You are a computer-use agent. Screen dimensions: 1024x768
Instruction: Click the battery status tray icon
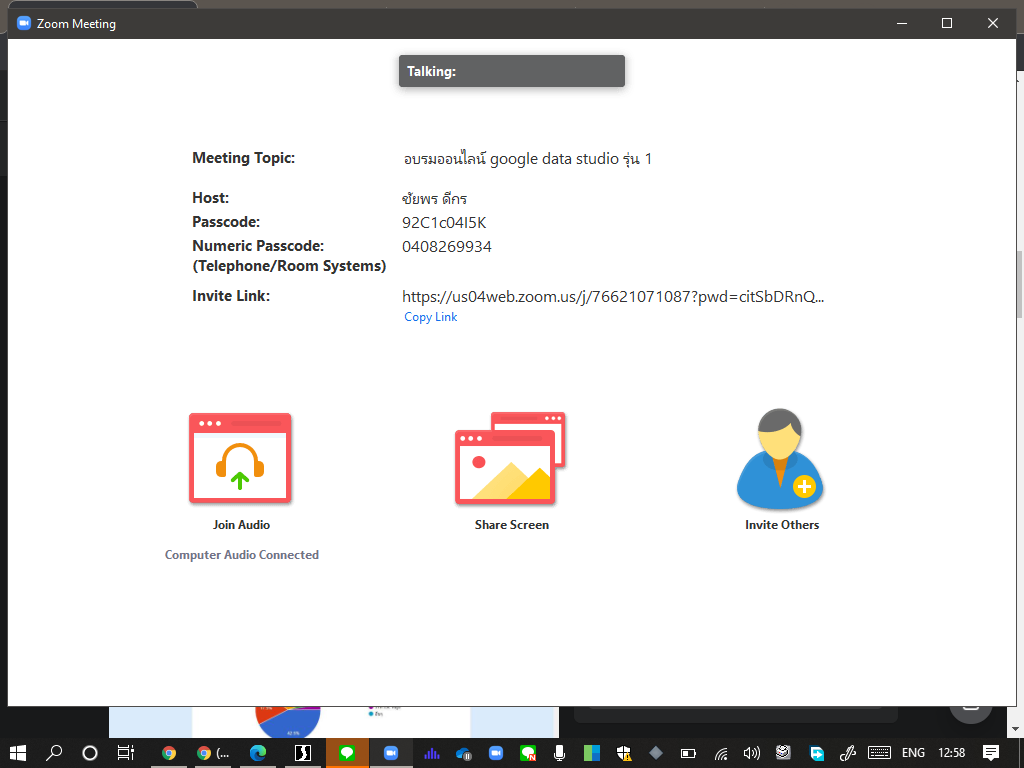(688, 754)
